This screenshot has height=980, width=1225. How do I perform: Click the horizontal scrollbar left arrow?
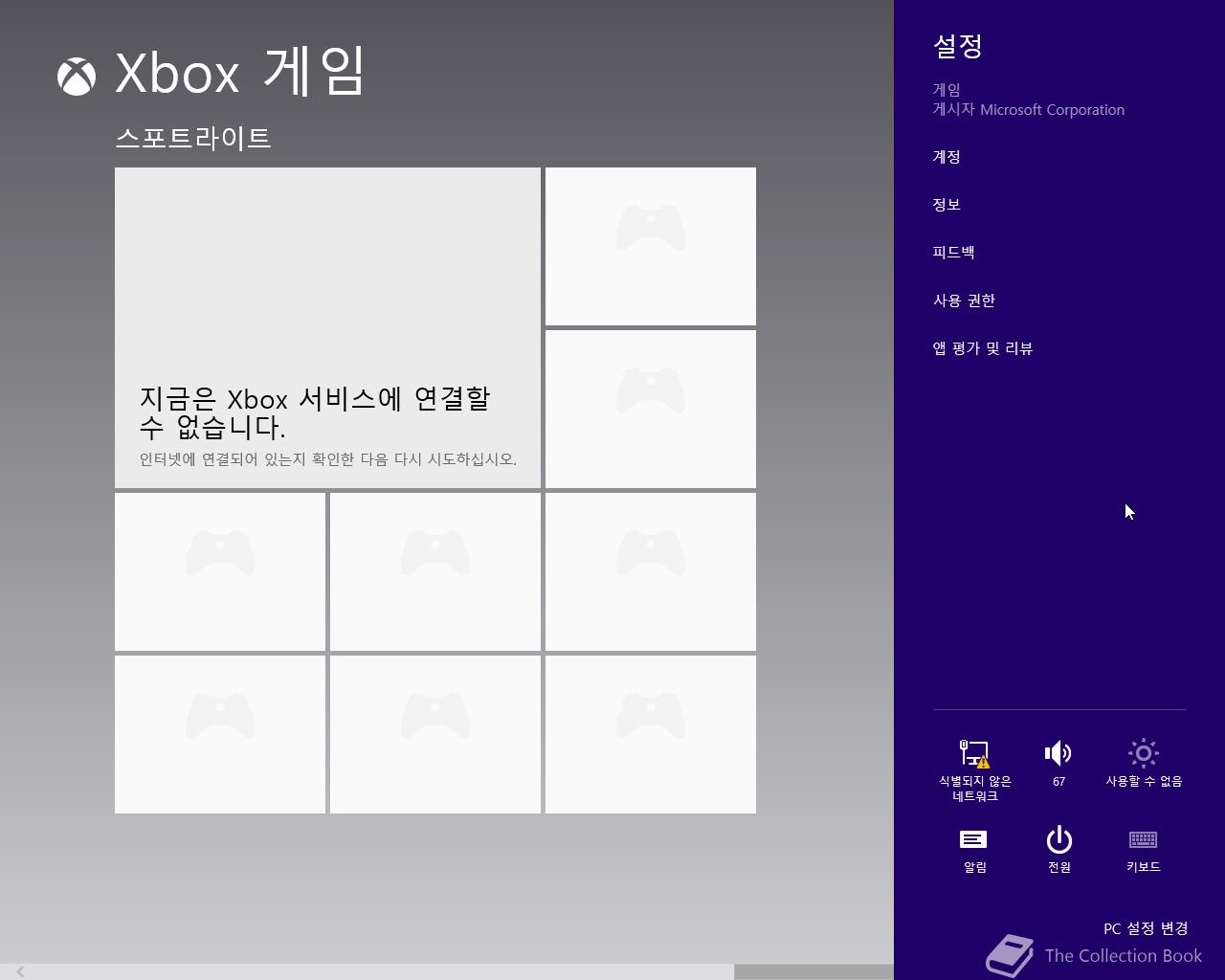(x=20, y=971)
